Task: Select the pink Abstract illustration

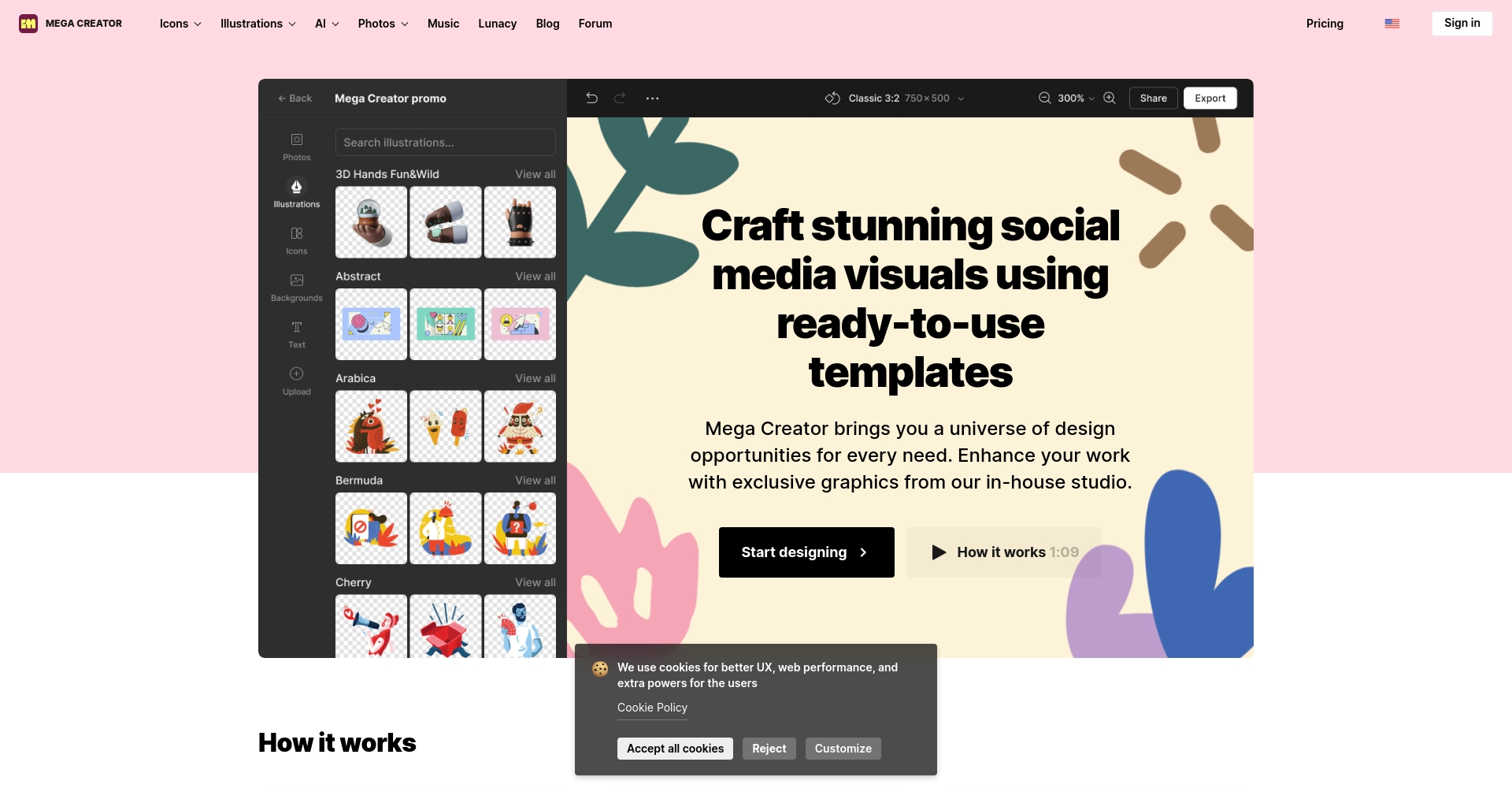Action: pyautogui.click(x=520, y=325)
